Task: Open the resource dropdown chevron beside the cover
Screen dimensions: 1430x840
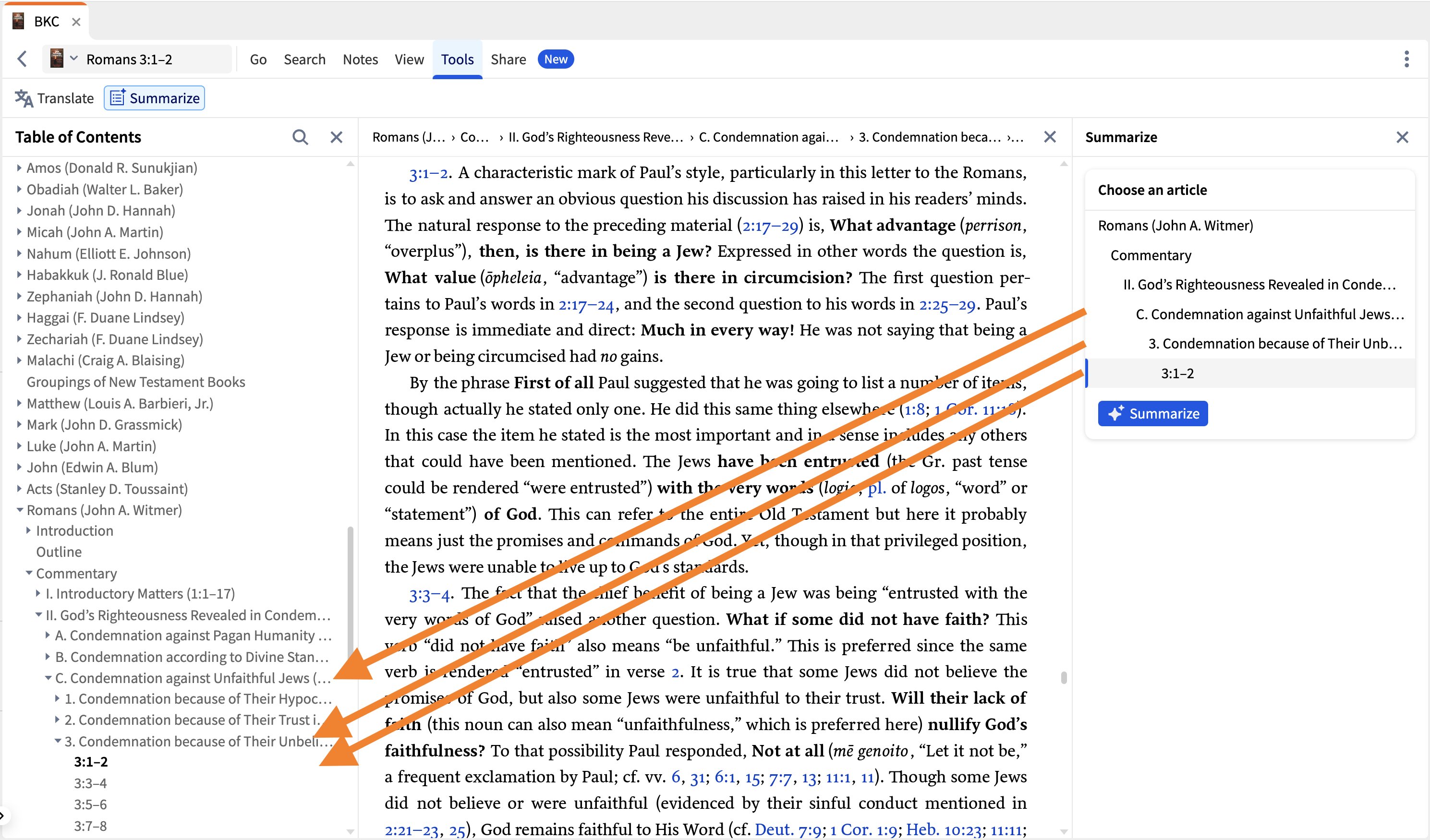Action: click(x=73, y=59)
